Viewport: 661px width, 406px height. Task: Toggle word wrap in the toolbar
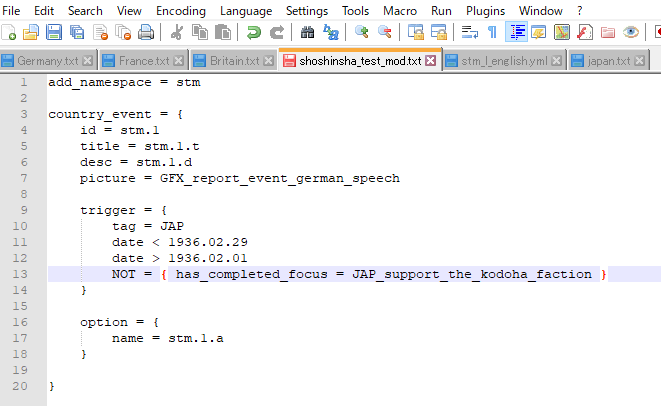pos(470,32)
